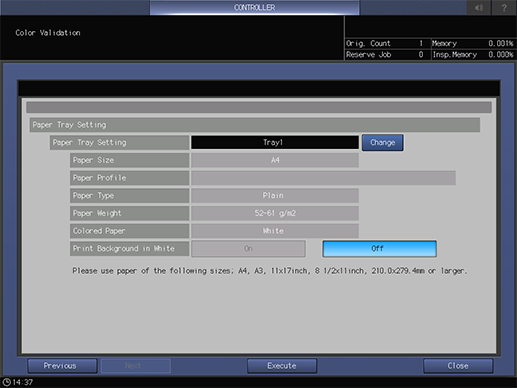Click the Reserve Job status entry

(388, 55)
